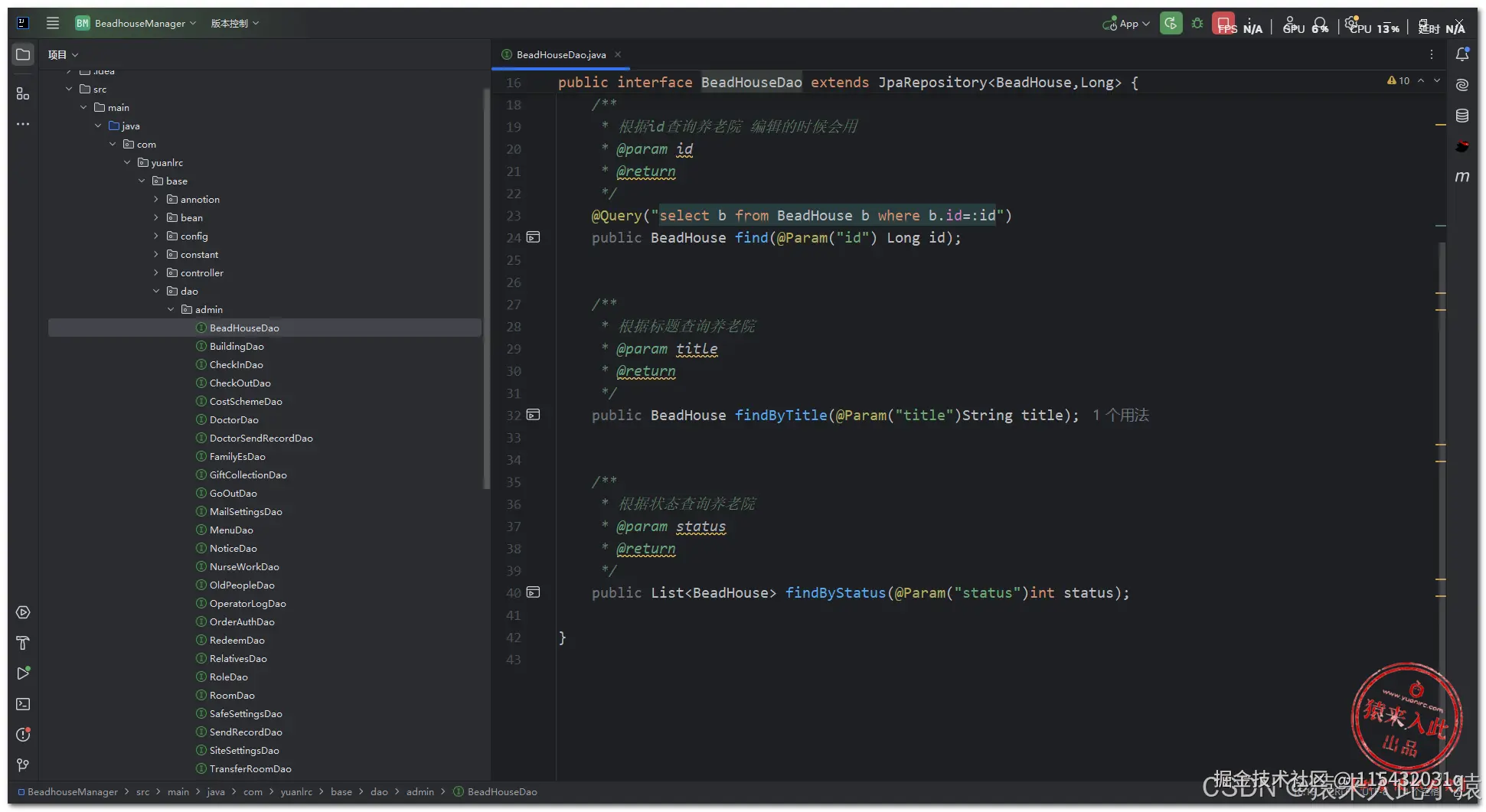Open the BeadhouseManager project dropdown
Image resolution: width=1486 pixels, height=812 pixels.
point(136,24)
